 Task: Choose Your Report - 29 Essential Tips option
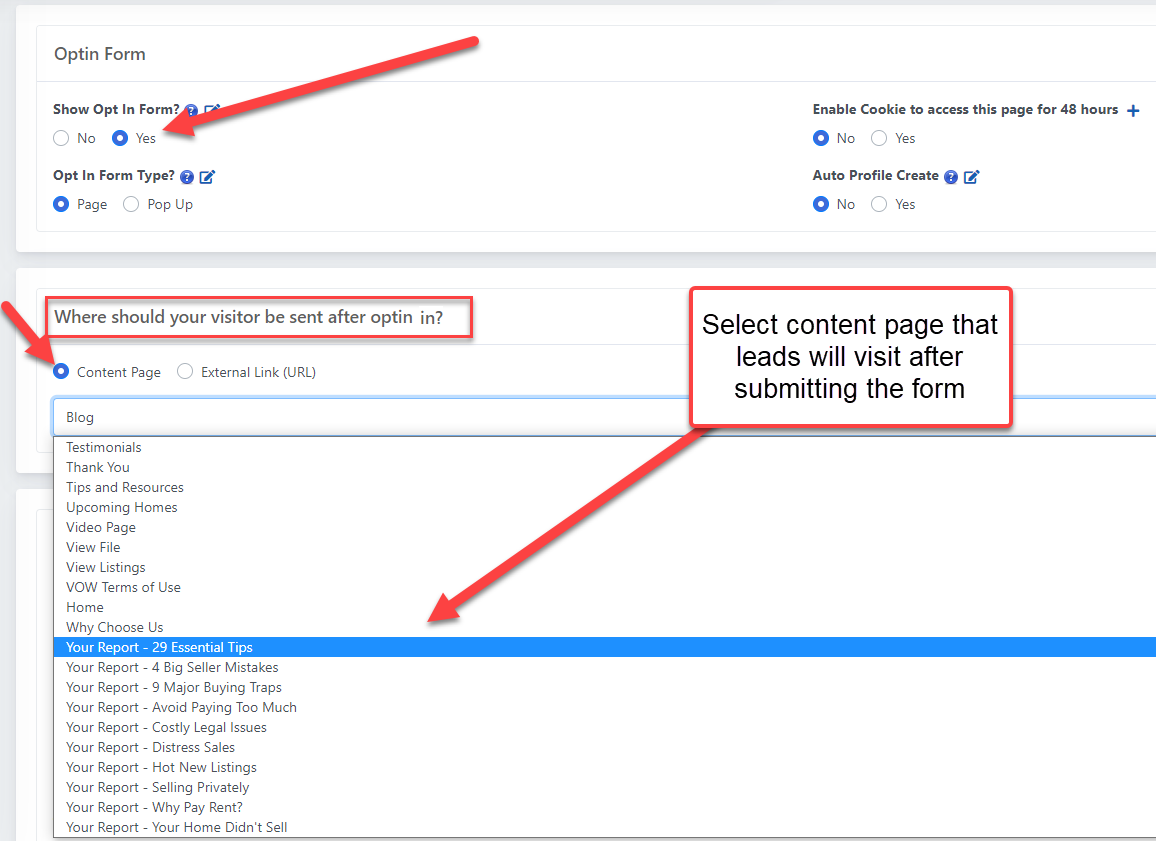[160, 647]
